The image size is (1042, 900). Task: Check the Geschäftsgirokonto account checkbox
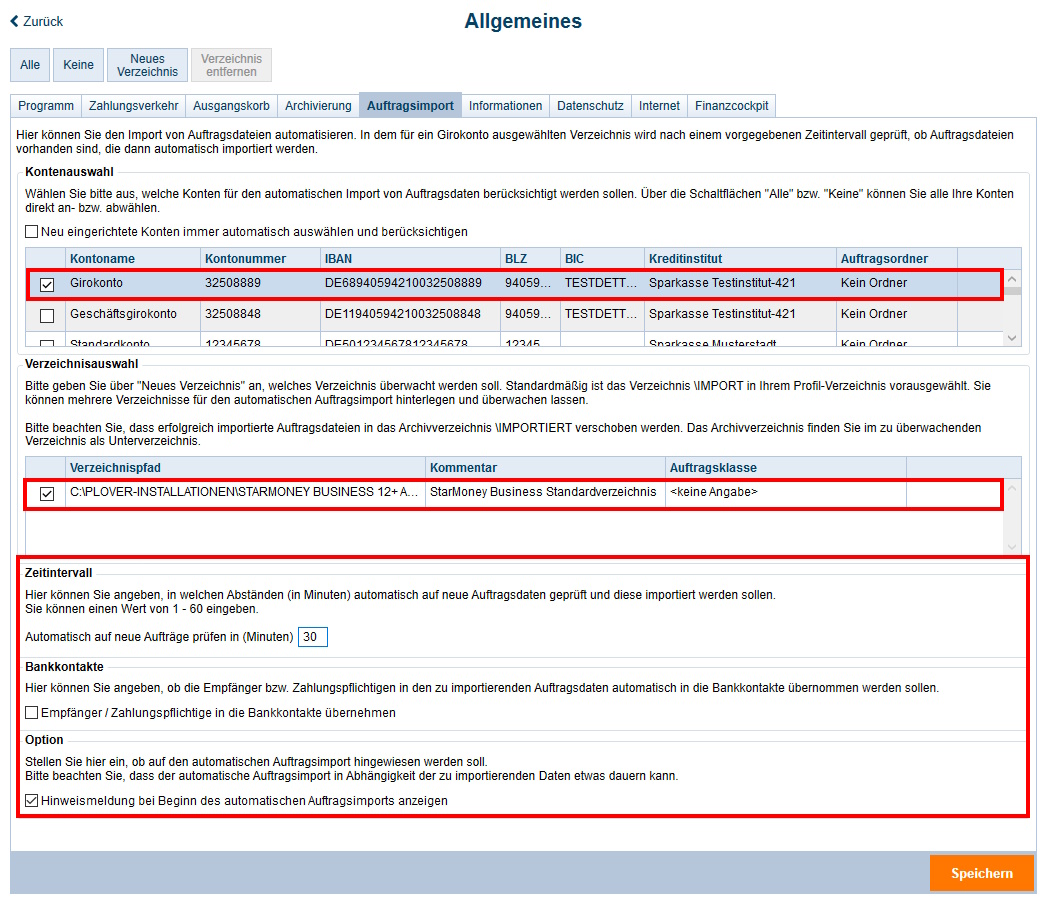click(47, 316)
